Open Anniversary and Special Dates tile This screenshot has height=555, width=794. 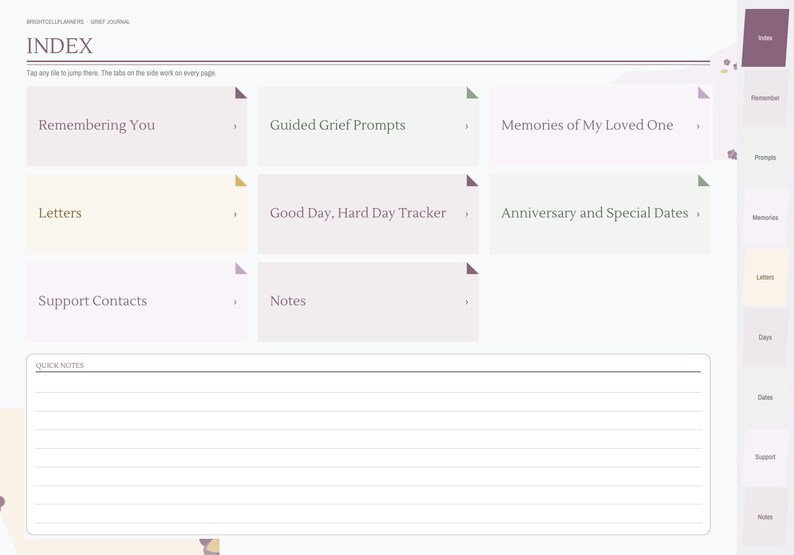tap(600, 214)
